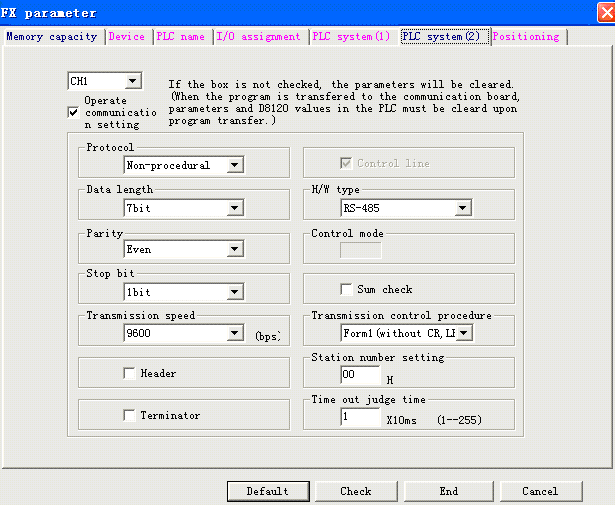615x505 pixels.
Task: Click the Default button
Action: click(268, 491)
